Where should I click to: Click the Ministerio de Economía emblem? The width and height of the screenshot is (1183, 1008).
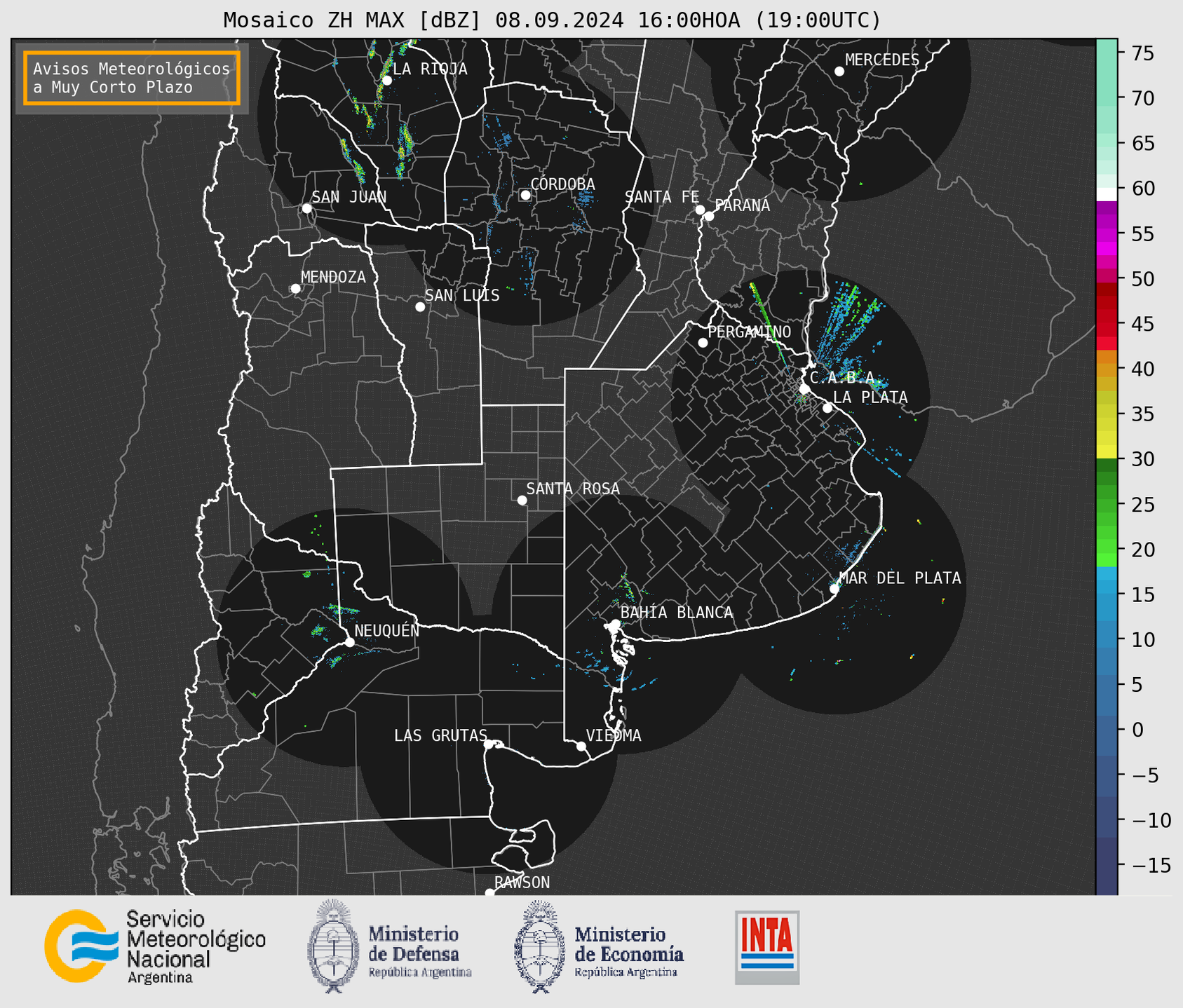[x=540, y=946]
